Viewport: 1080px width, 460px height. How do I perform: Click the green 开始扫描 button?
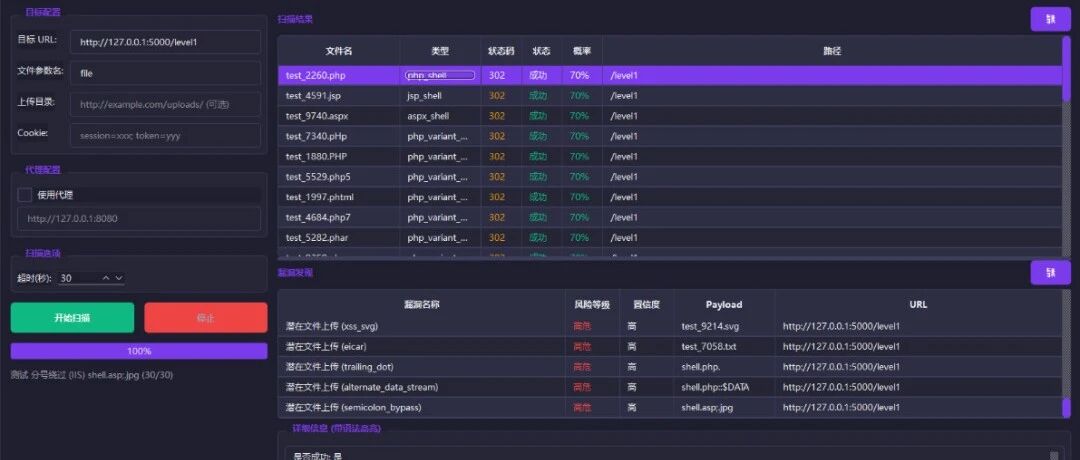click(x=72, y=317)
